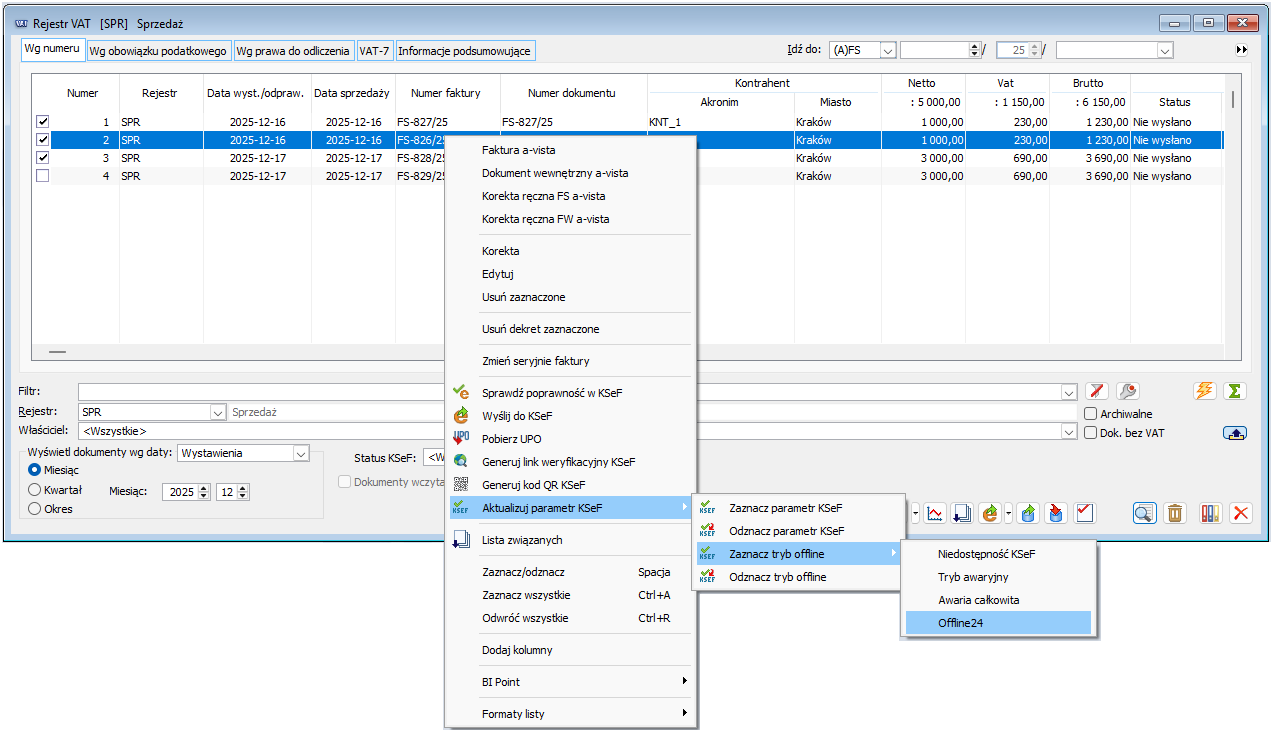Click the red filter funnel icon

point(1097,391)
